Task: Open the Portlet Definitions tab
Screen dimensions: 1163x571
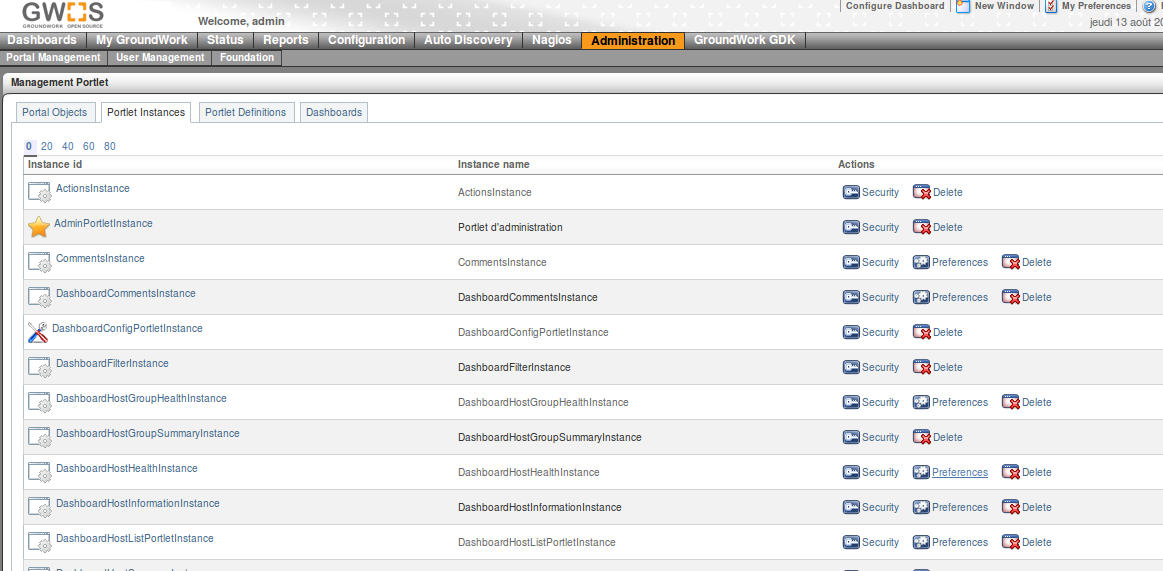Action: pyautogui.click(x=245, y=112)
